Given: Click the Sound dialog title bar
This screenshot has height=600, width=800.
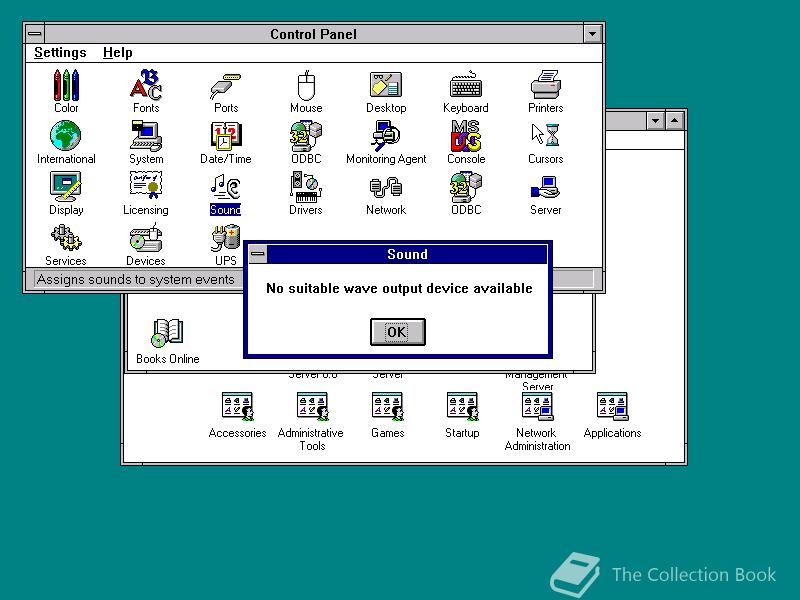Looking at the screenshot, I should [407, 254].
